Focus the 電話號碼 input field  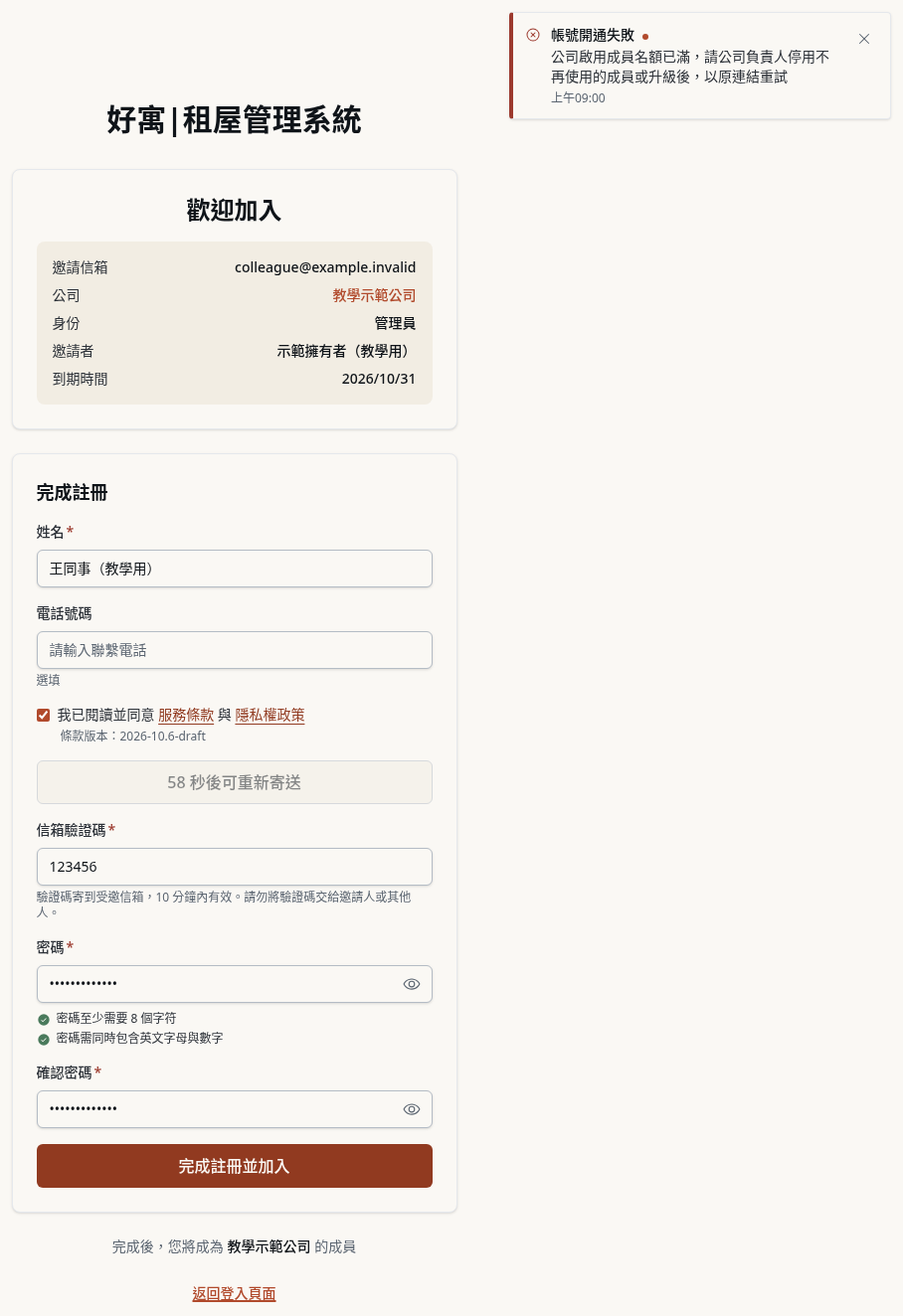pos(235,650)
